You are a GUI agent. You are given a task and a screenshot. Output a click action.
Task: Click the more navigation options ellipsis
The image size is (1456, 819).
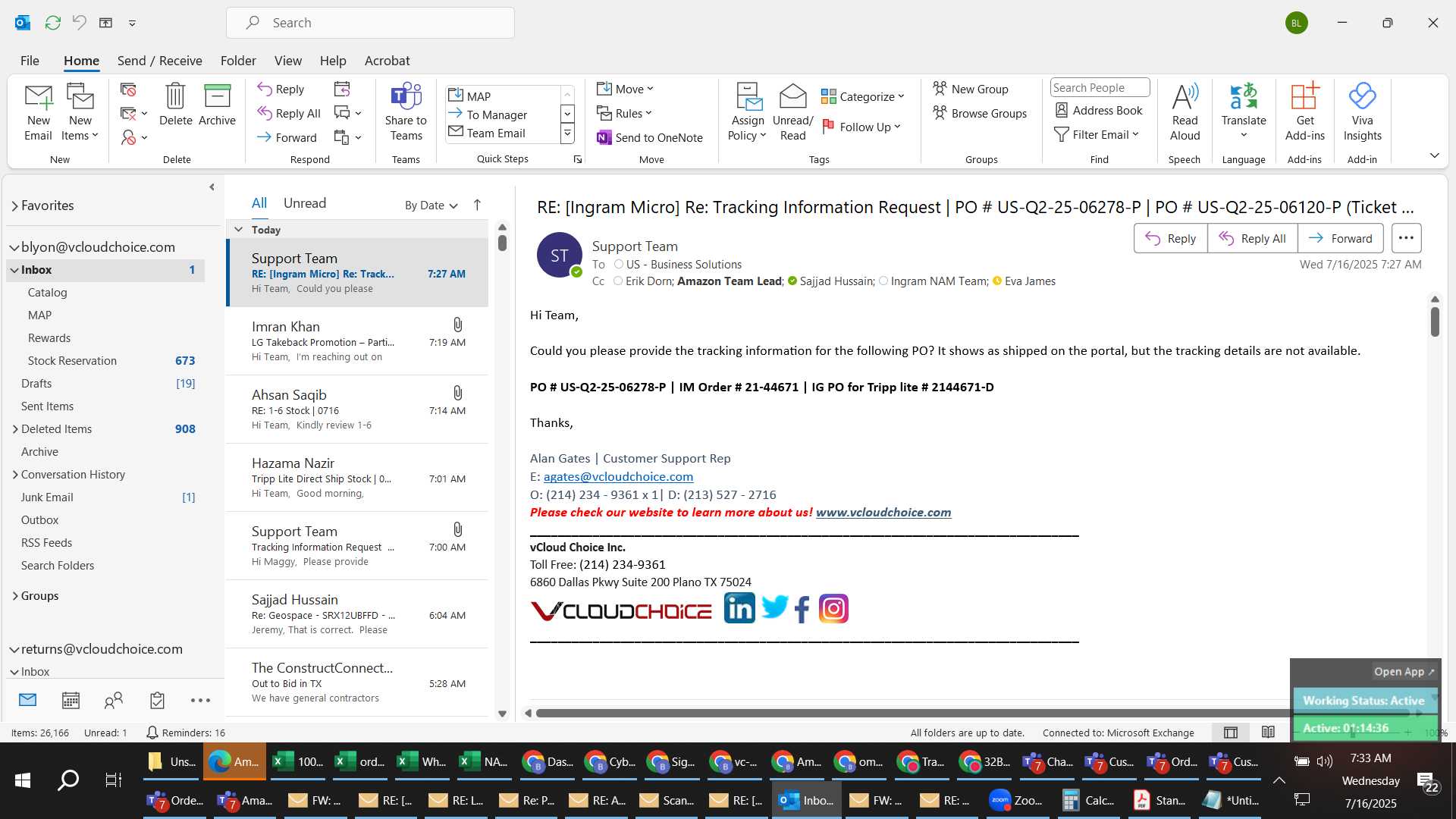click(x=200, y=701)
